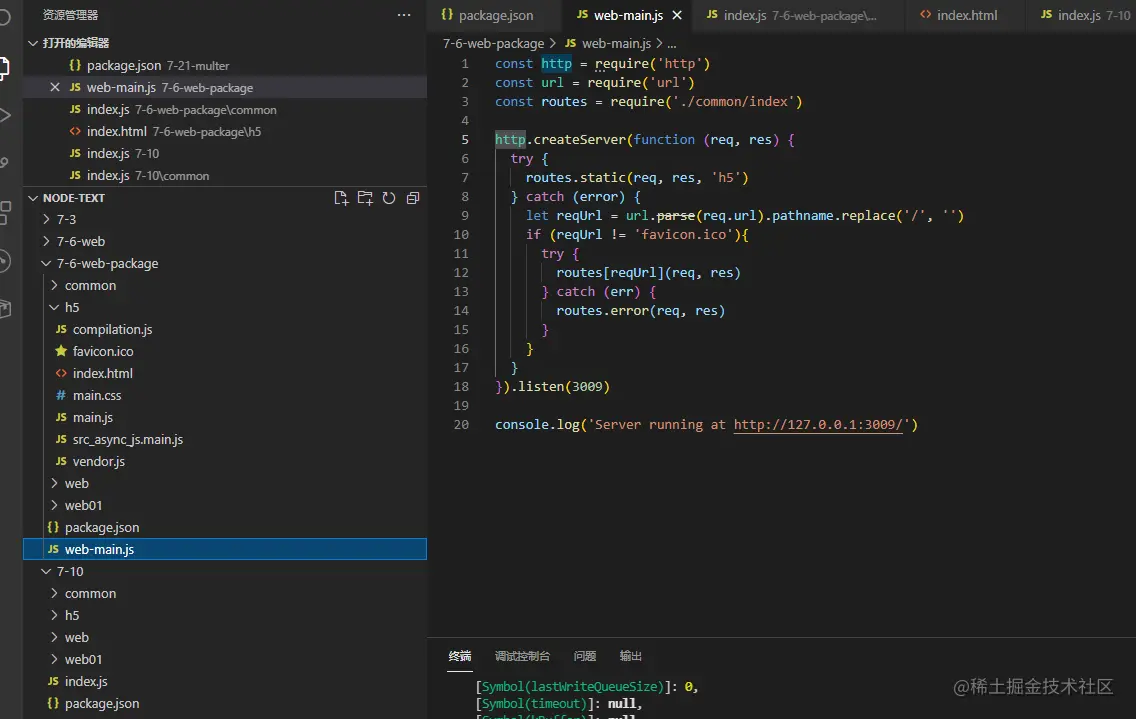1136x719 pixels.
Task: Open the http://127.0.0.1:3009/ link in code
Action: pos(819,425)
